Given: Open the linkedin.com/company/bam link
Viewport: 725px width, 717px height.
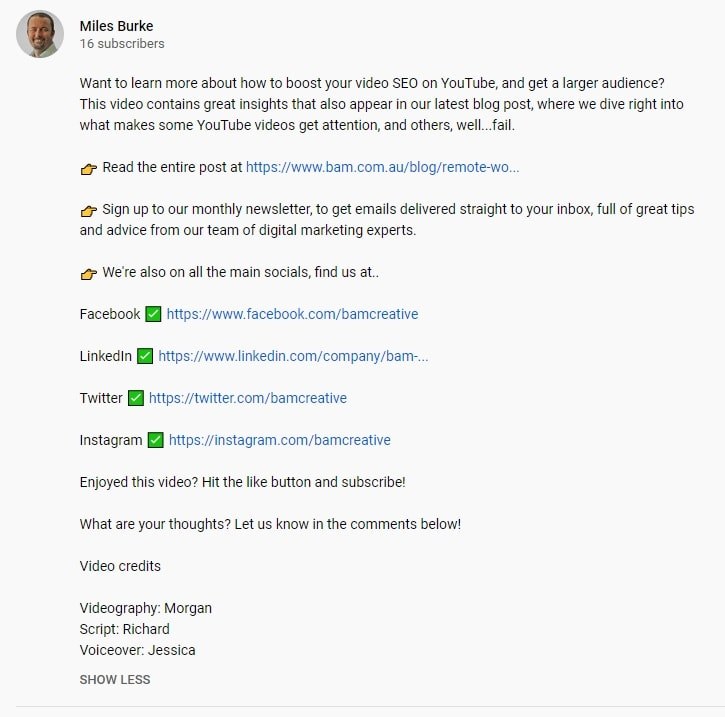Looking at the screenshot, I should click(293, 356).
